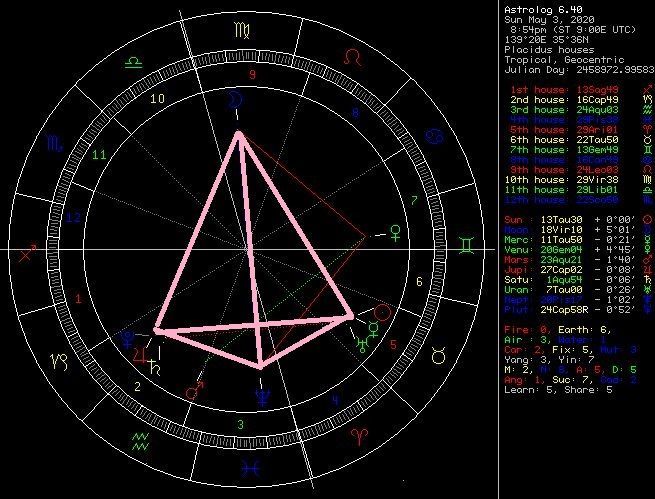Click the '2nd house: 16Cap49' row

(564, 100)
